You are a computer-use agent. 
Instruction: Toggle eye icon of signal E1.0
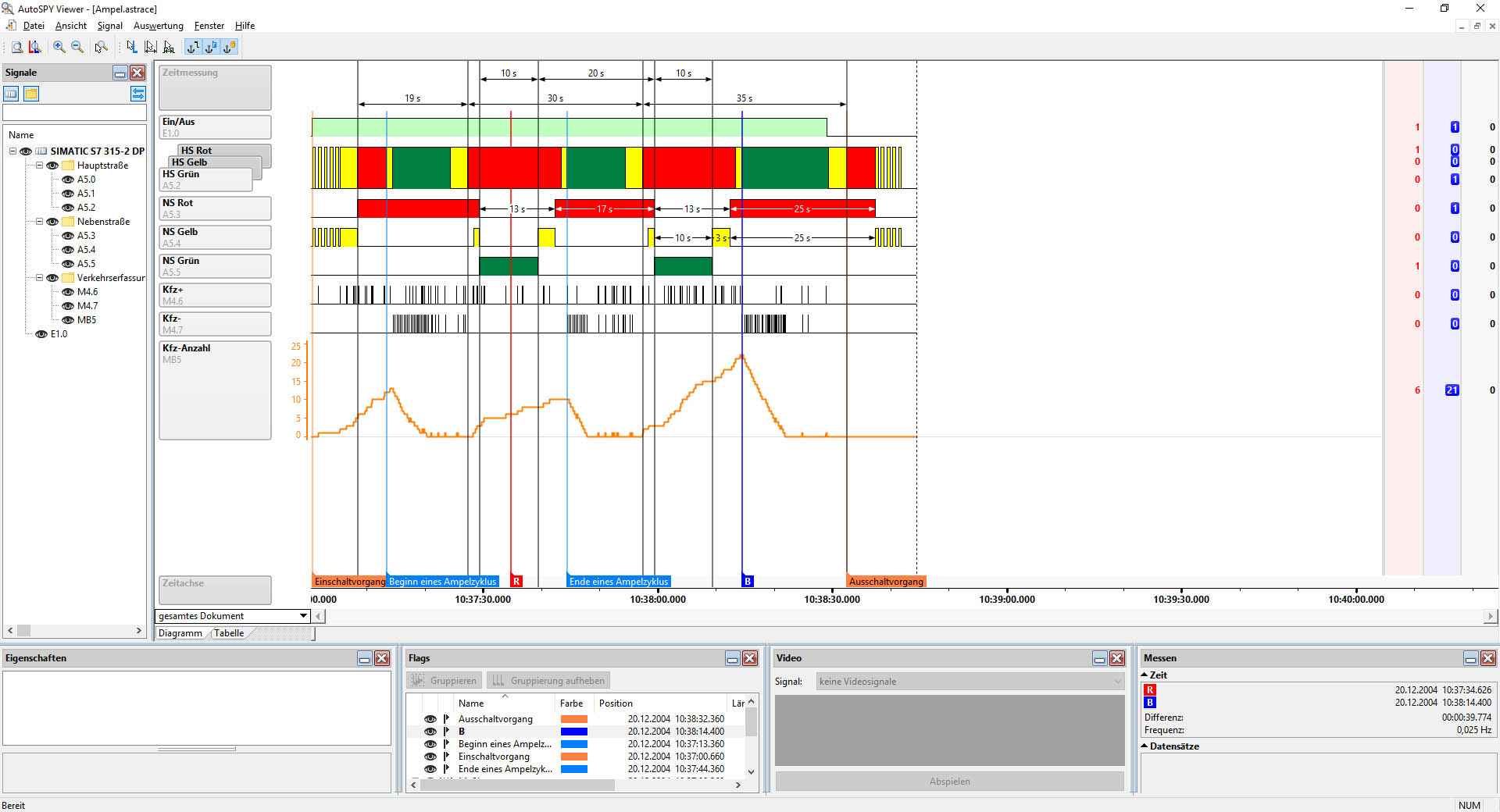41,334
